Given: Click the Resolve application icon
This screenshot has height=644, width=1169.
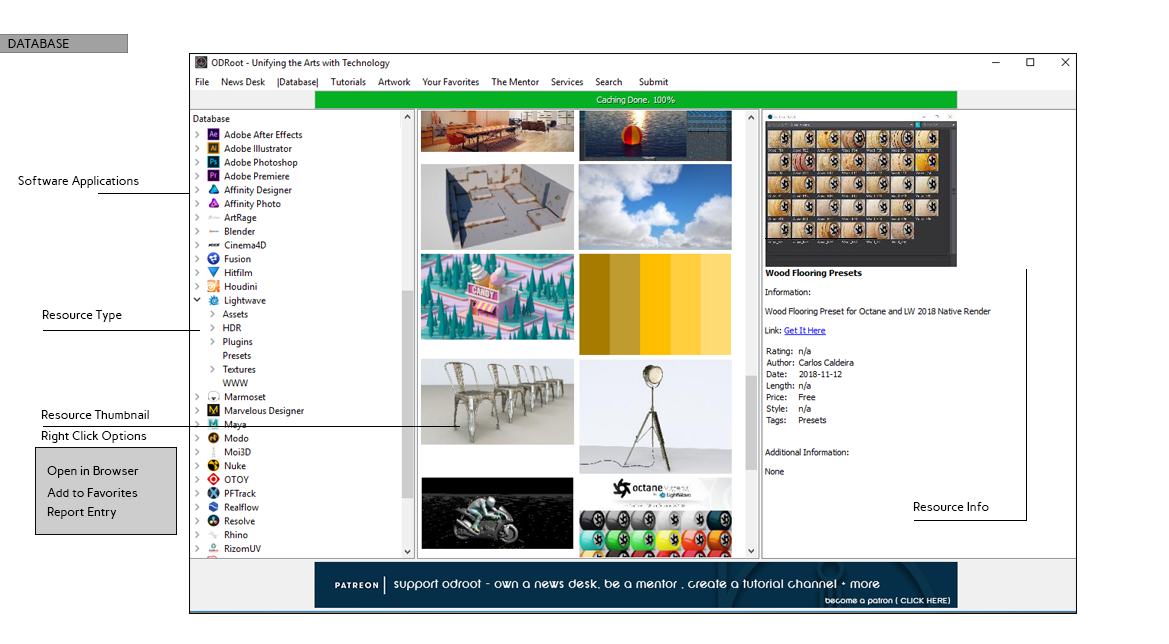Looking at the screenshot, I should (214, 521).
